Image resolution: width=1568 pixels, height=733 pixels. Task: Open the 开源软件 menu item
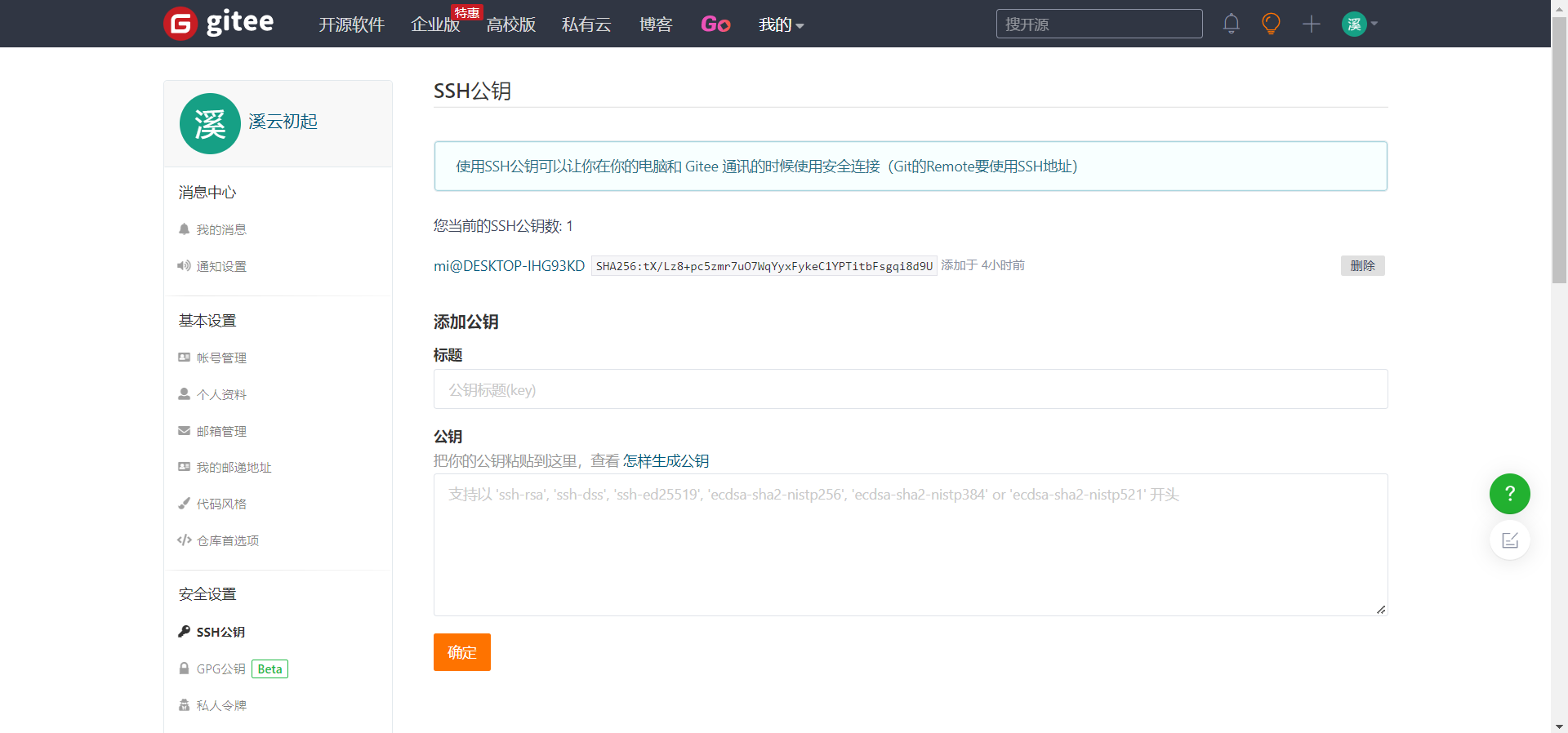coord(351,24)
